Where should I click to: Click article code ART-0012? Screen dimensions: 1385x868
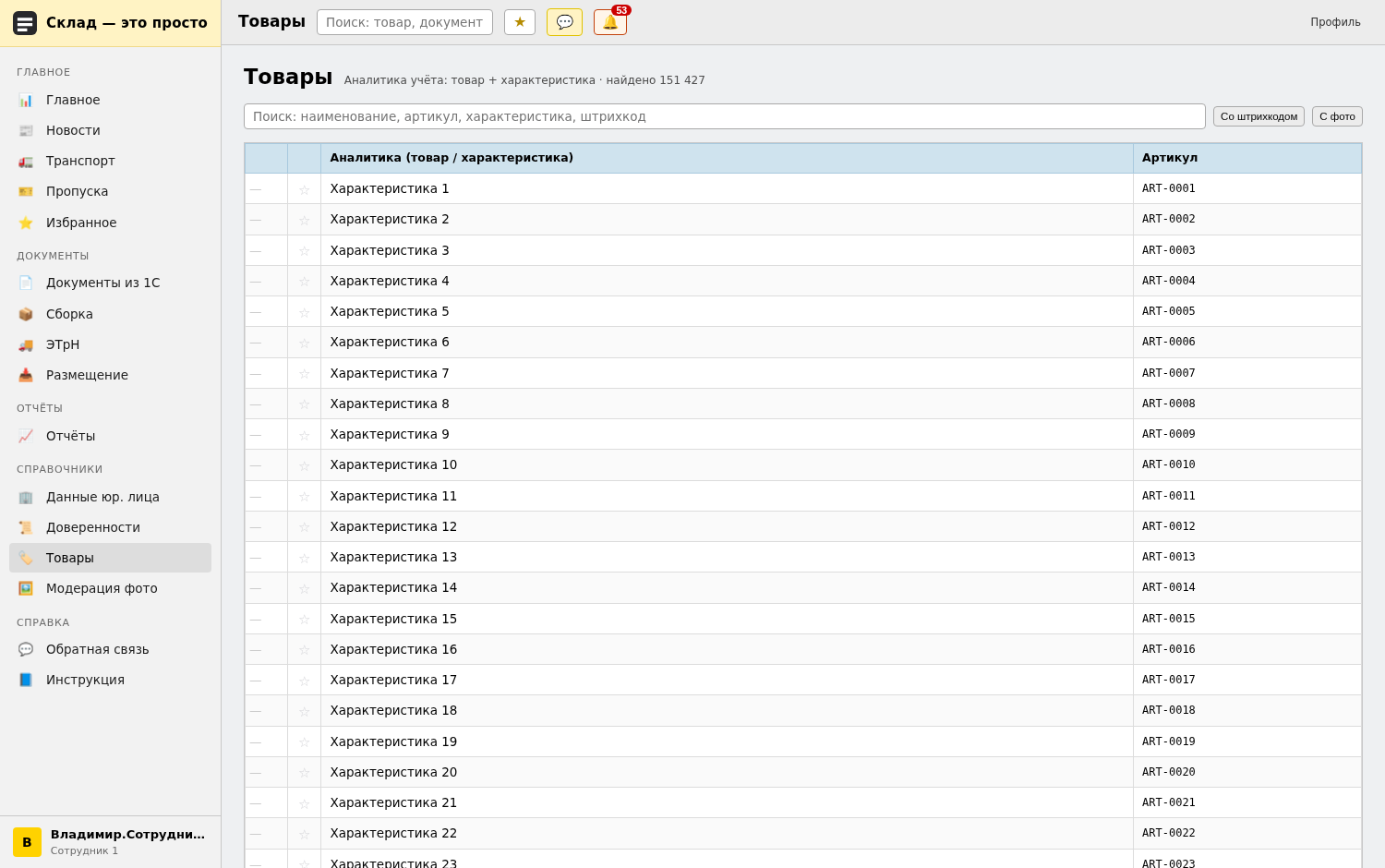pyautogui.click(x=1169, y=526)
